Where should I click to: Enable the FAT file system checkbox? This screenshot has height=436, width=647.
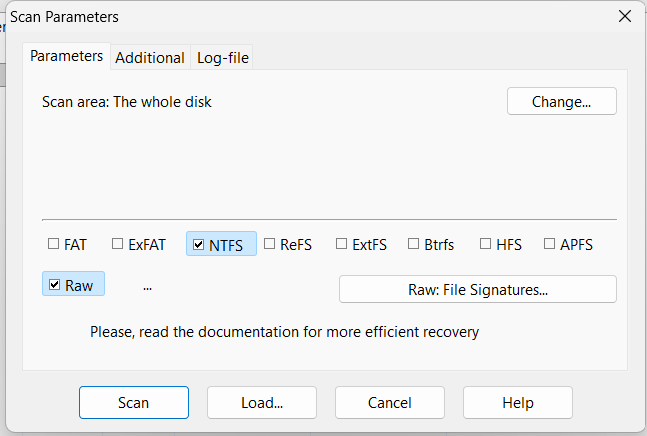point(54,244)
